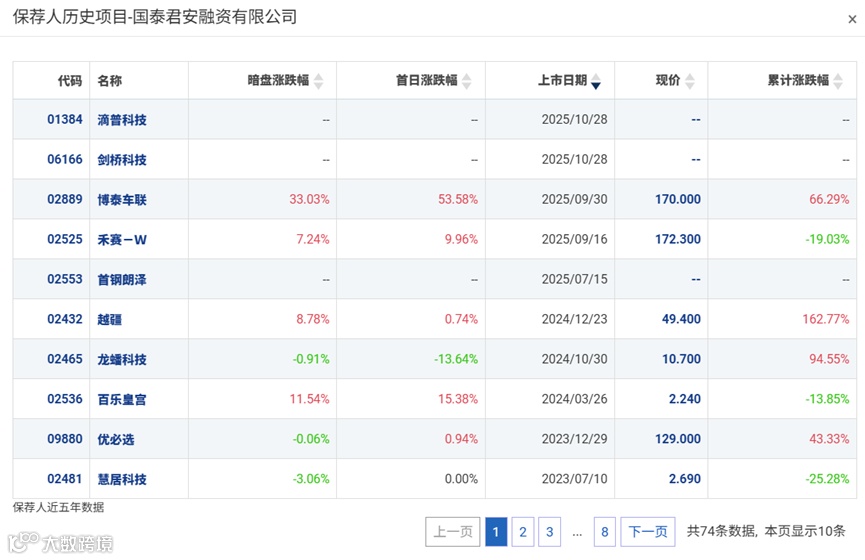Select grey market value -3.06%
The width and height of the screenshot is (865, 560).
(311, 478)
